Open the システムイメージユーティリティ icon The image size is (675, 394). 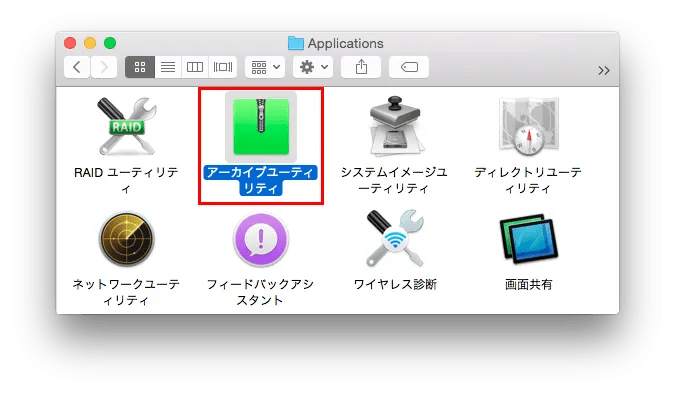point(395,126)
